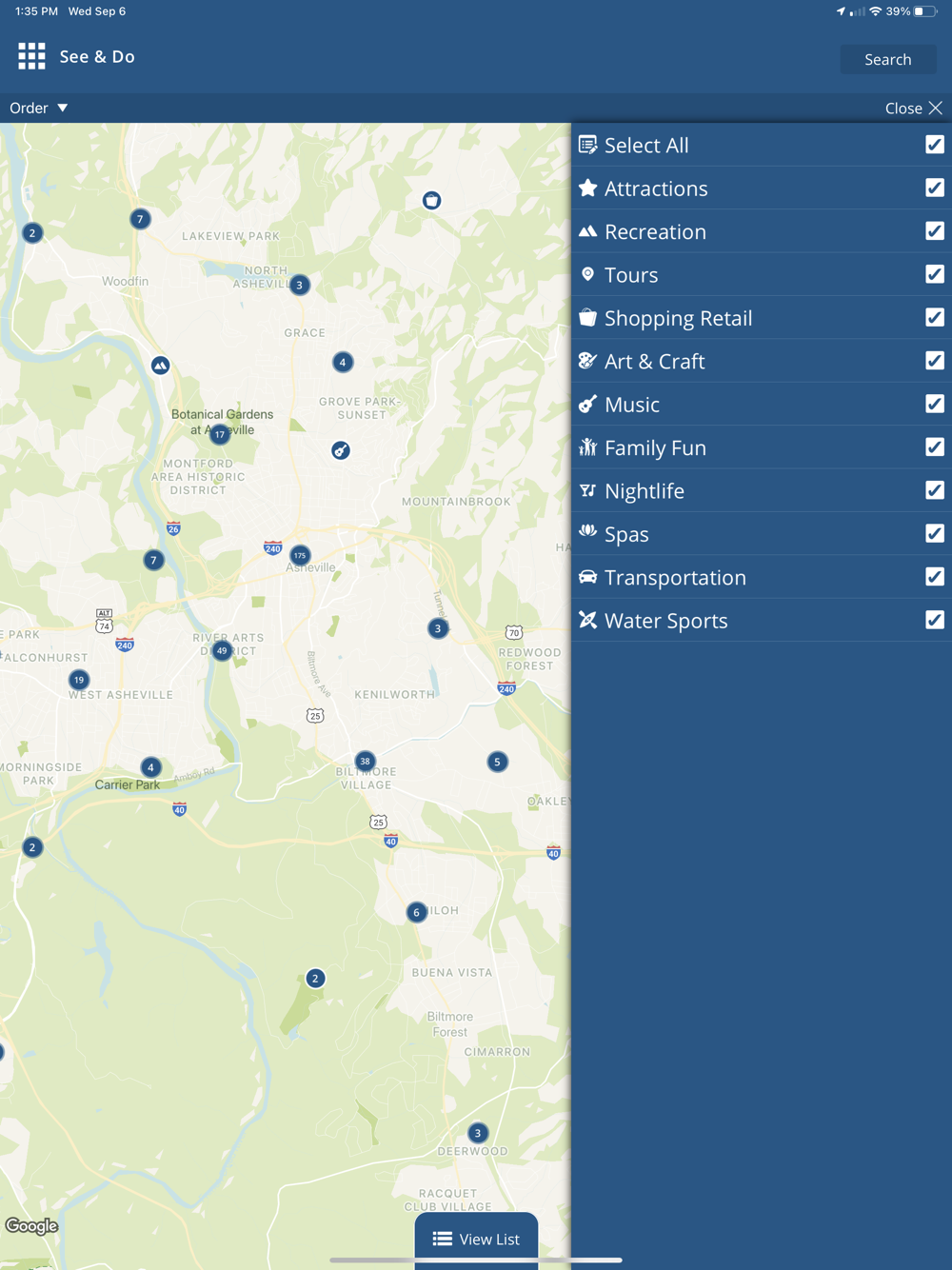Open the cluster marker showing 49

(x=222, y=651)
